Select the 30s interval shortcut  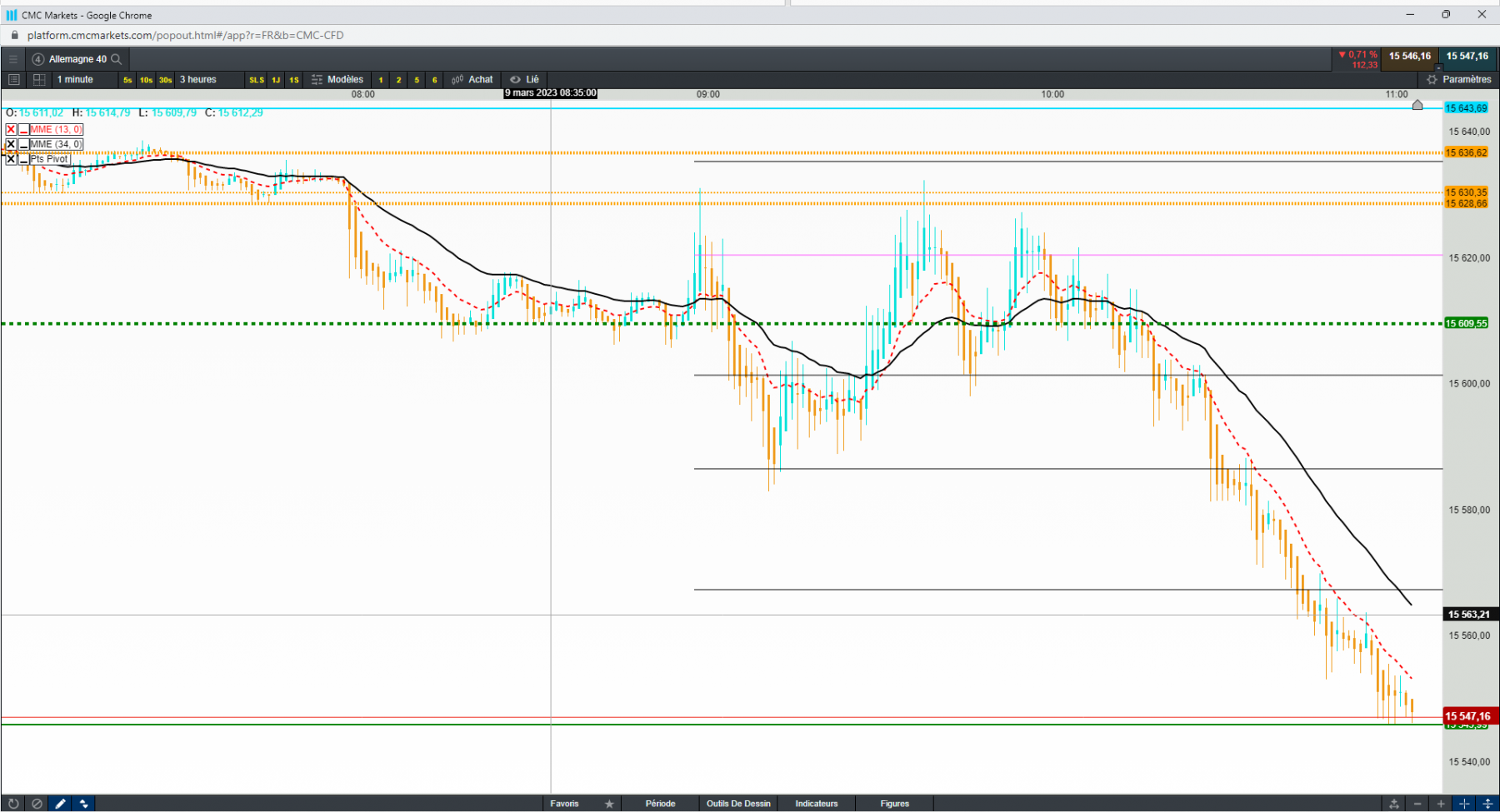165,80
